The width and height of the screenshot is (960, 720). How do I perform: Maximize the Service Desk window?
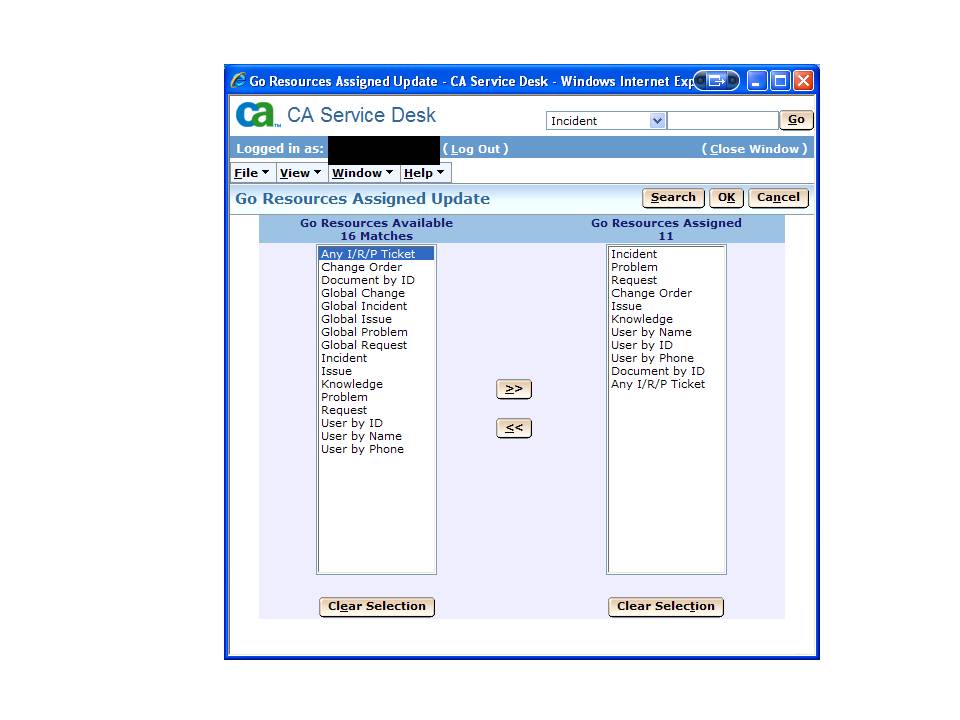[780, 81]
